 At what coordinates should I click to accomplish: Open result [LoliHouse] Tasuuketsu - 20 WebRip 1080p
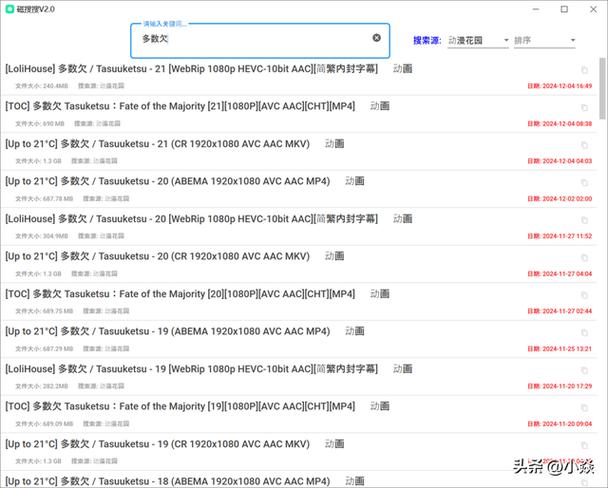point(192,219)
